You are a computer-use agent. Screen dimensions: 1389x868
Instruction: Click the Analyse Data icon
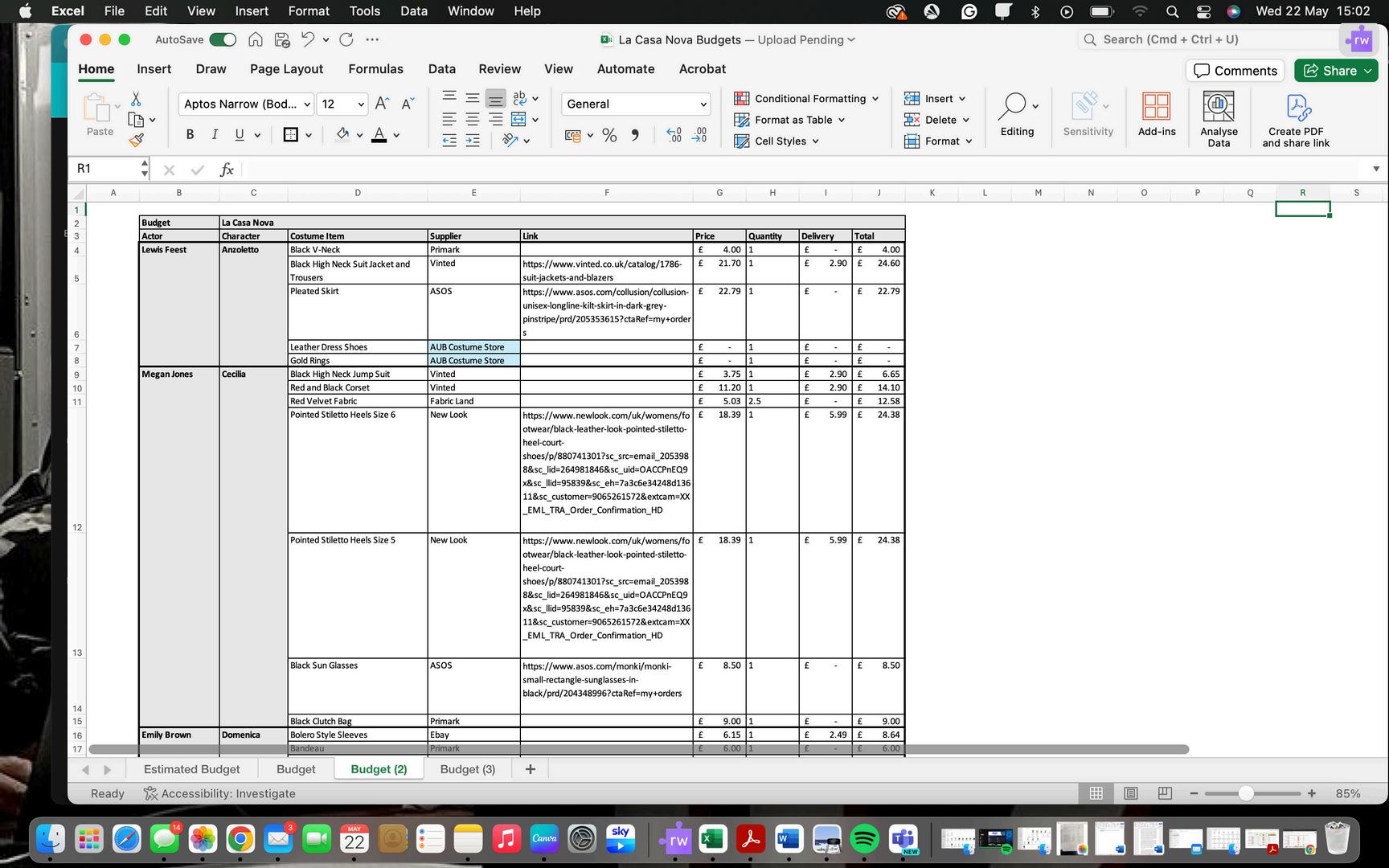[x=1219, y=118]
